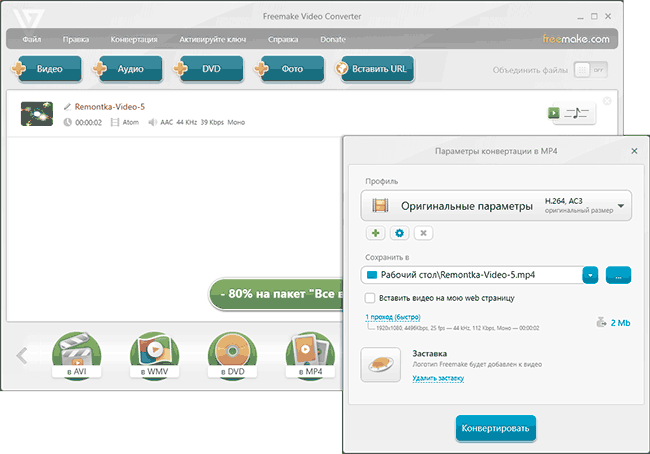Start conversion with Конвертировать button
650x454 pixels.
[495, 428]
